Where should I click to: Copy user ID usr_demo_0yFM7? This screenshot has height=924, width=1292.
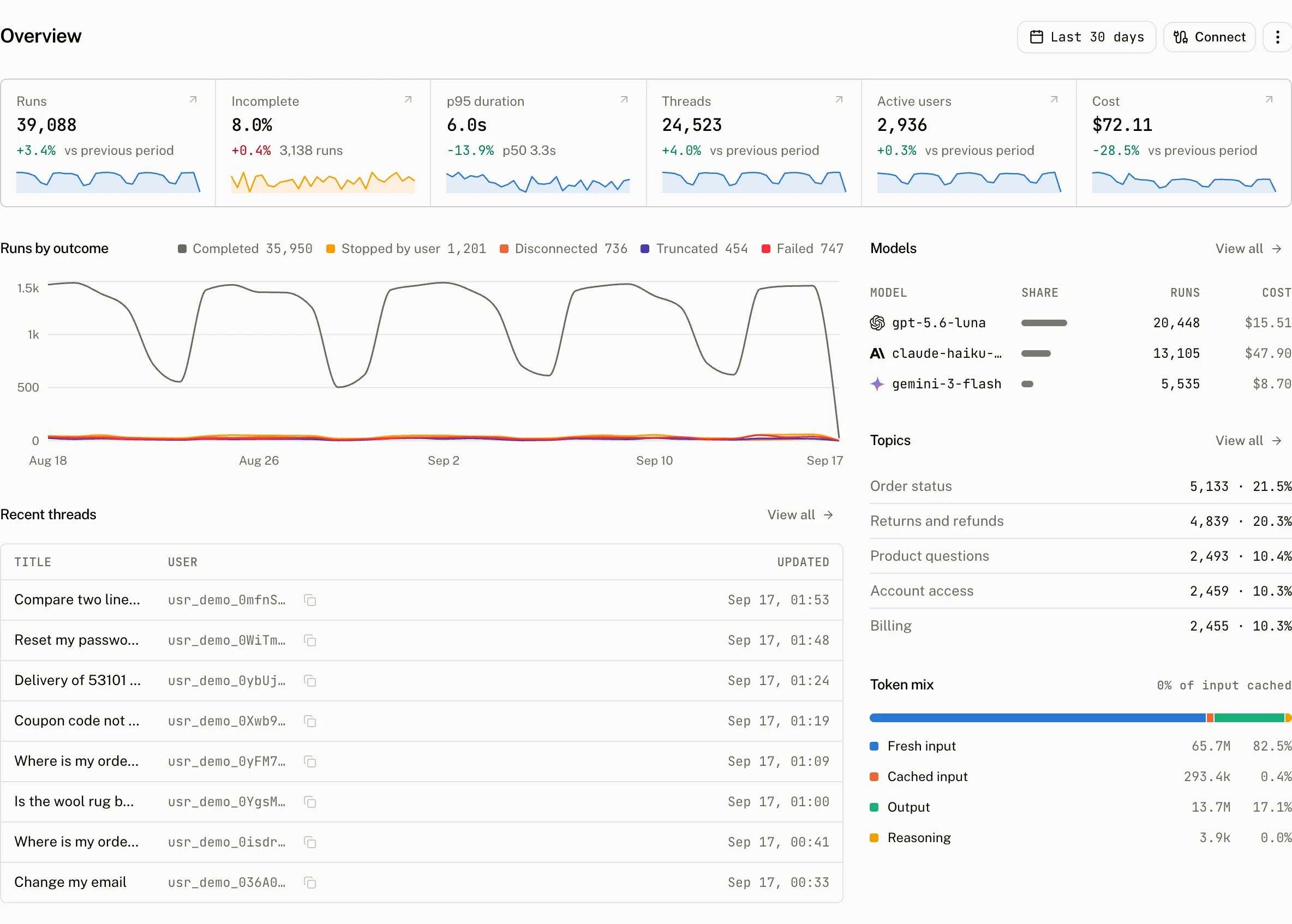click(310, 761)
